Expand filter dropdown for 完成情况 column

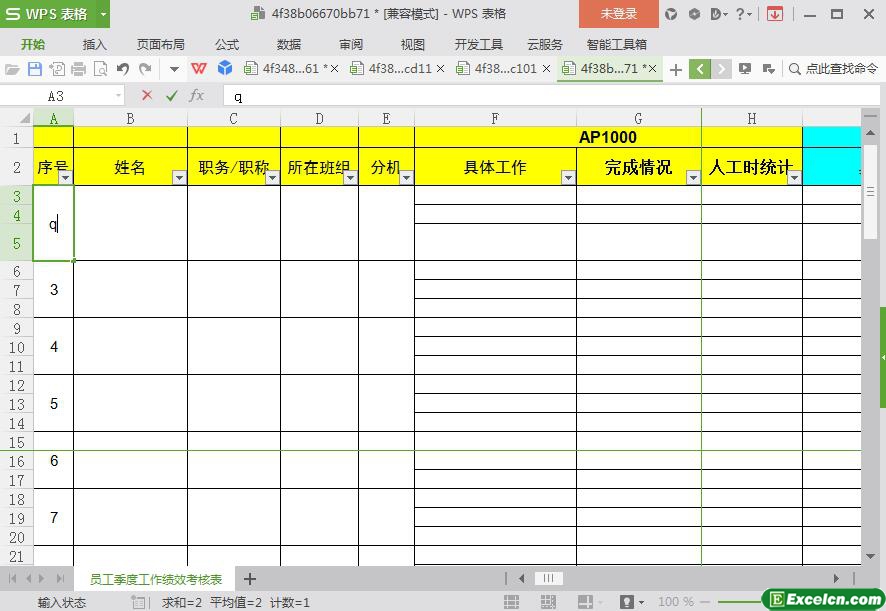(x=693, y=178)
